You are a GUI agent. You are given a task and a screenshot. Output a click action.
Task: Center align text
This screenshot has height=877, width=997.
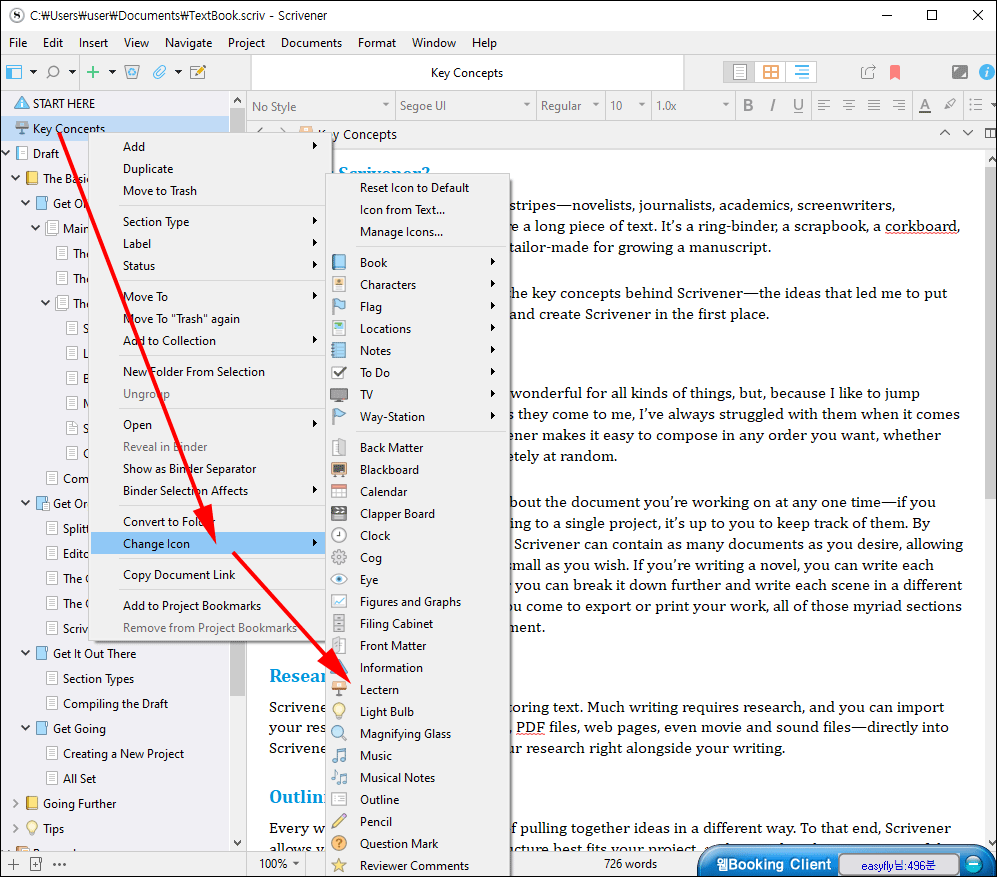(x=848, y=105)
